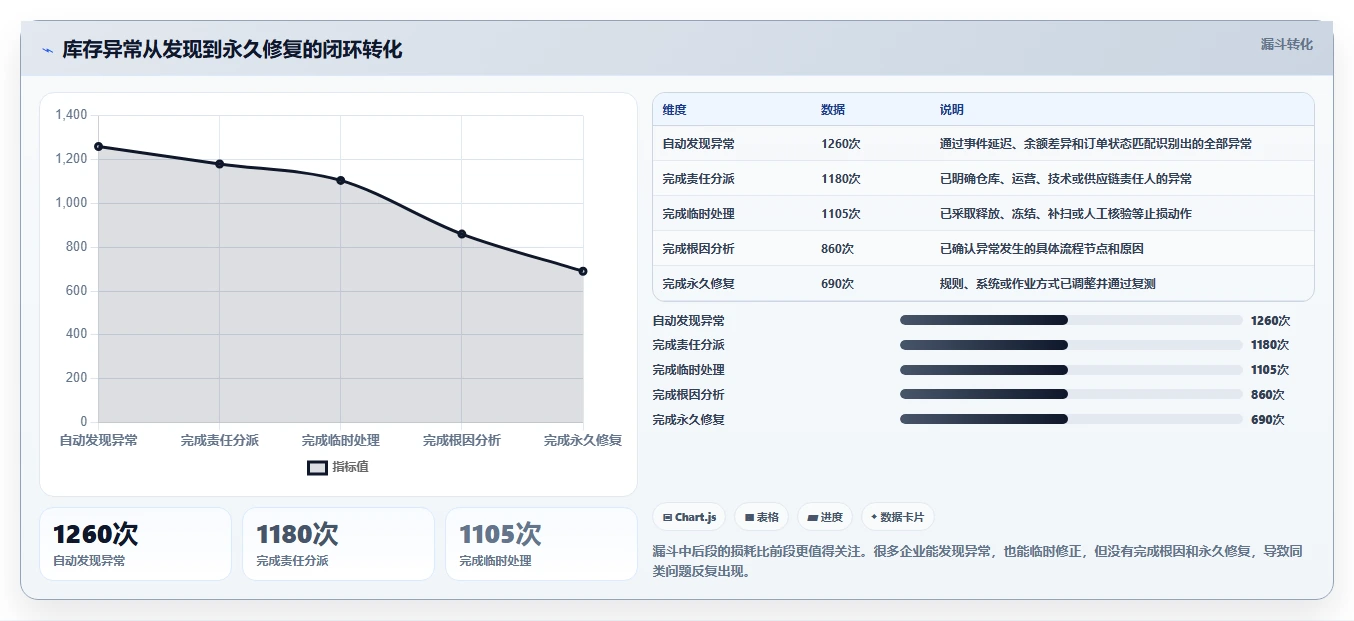This screenshot has height=621, width=1354.
Task: Click description 已明确仓库、运营、技术或供应链责任人的异常
Action: pos(1066,179)
